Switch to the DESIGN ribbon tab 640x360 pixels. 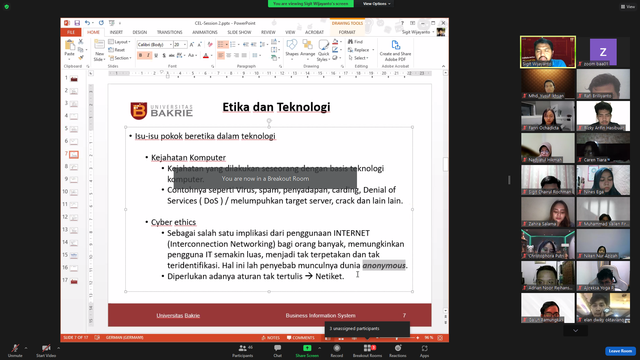point(140,32)
